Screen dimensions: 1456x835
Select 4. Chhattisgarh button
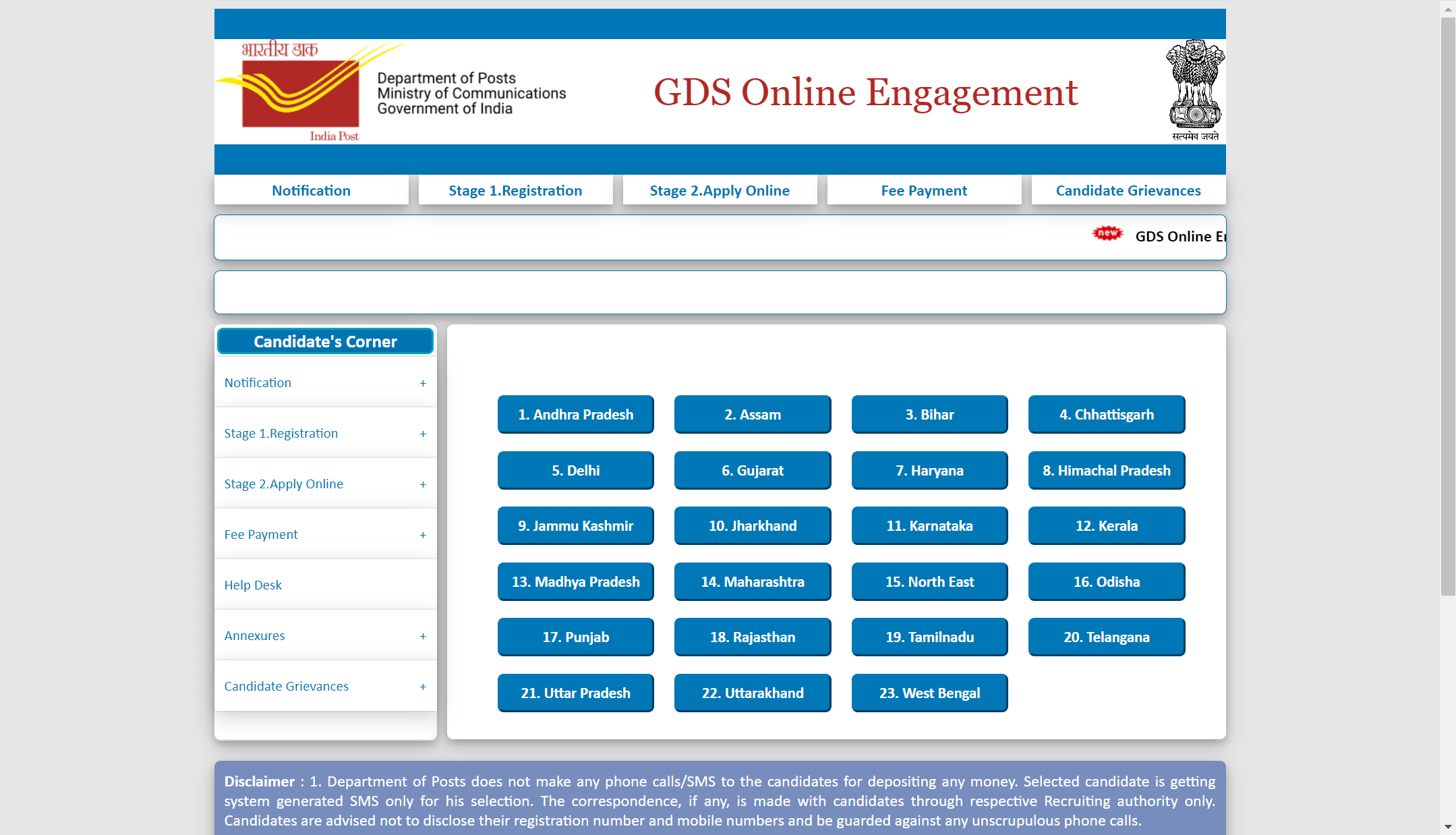(x=1106, y=414)
